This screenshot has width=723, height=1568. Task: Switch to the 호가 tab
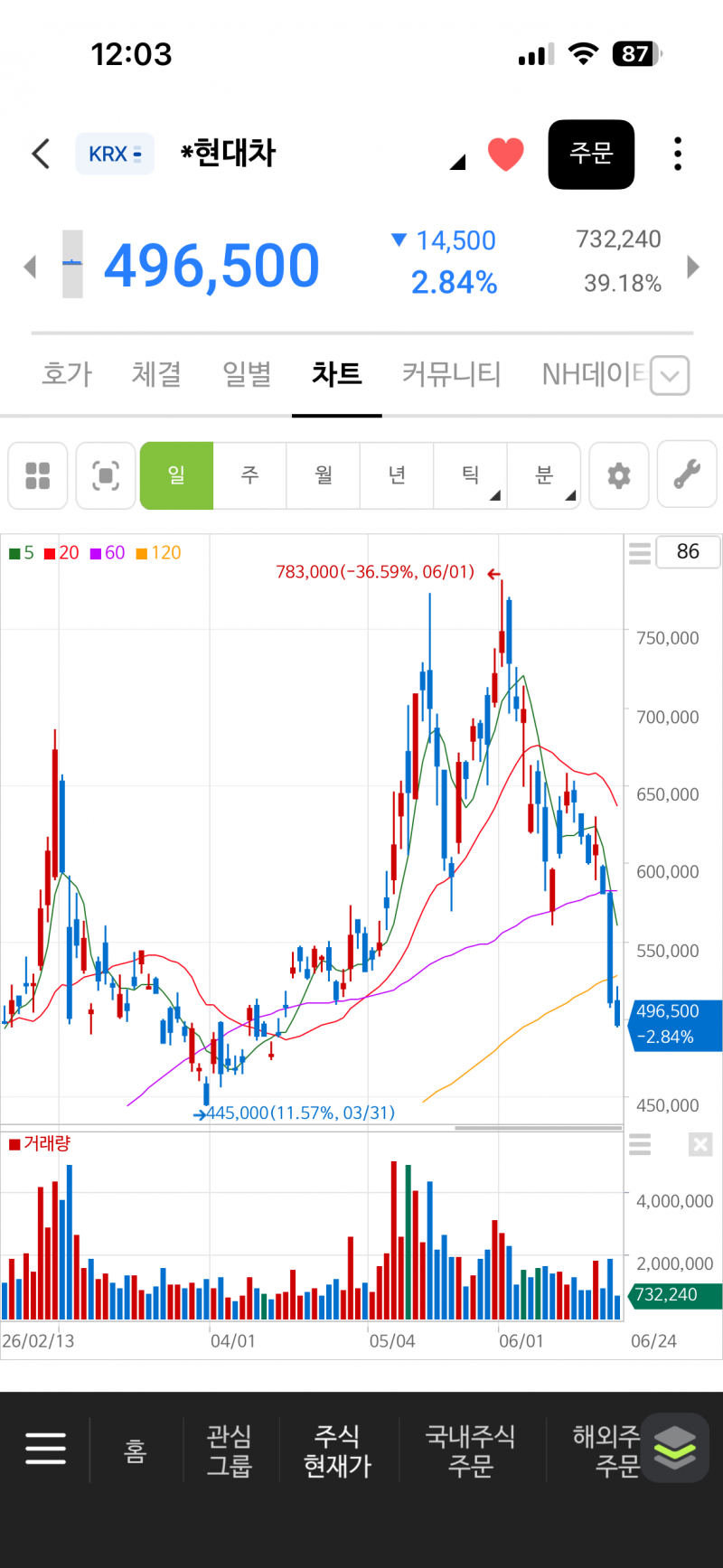tap(67, 373)
